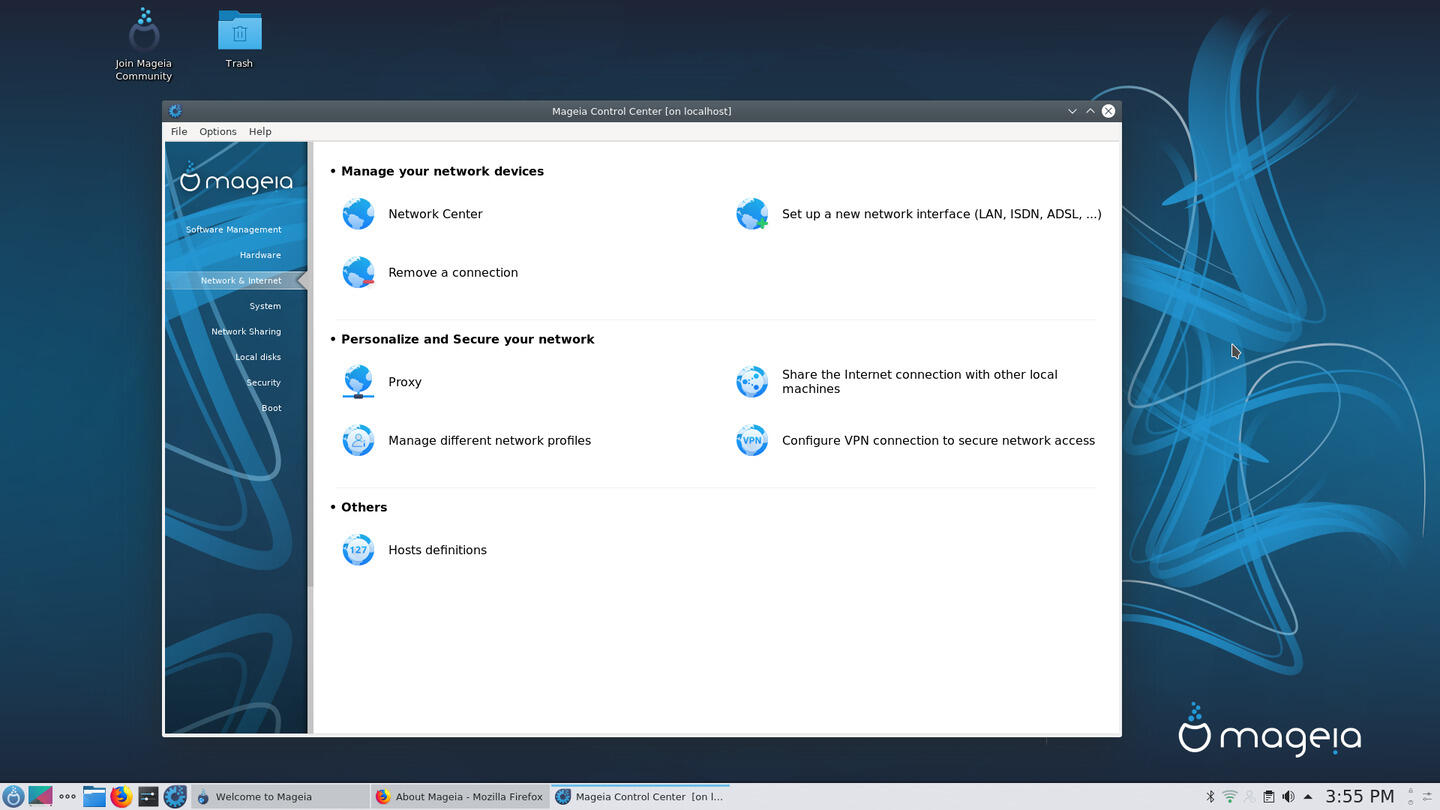Open the Options menu
1440x810 pixels.
tap(218, 132)
